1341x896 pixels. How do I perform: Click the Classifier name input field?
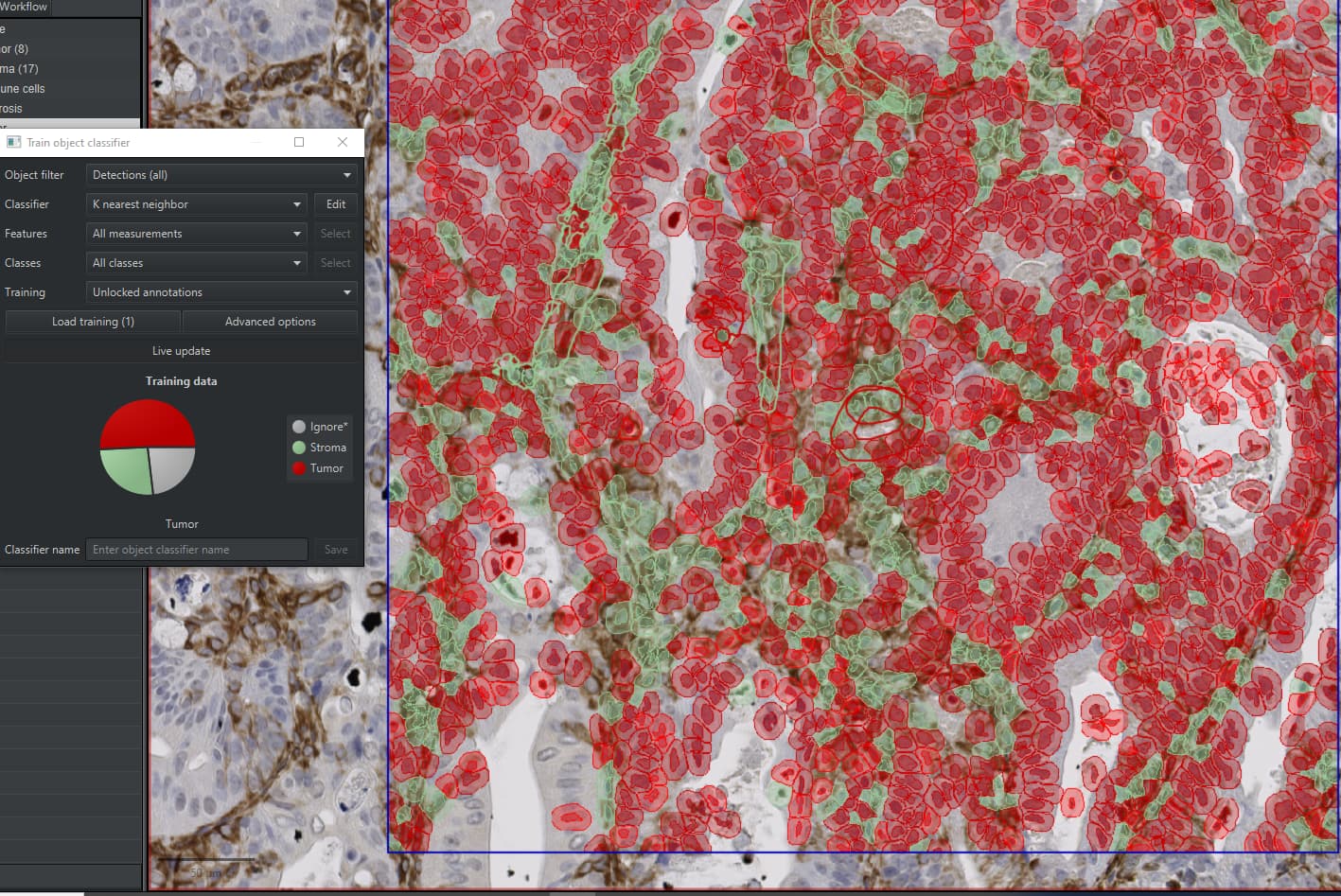[197, 550]
